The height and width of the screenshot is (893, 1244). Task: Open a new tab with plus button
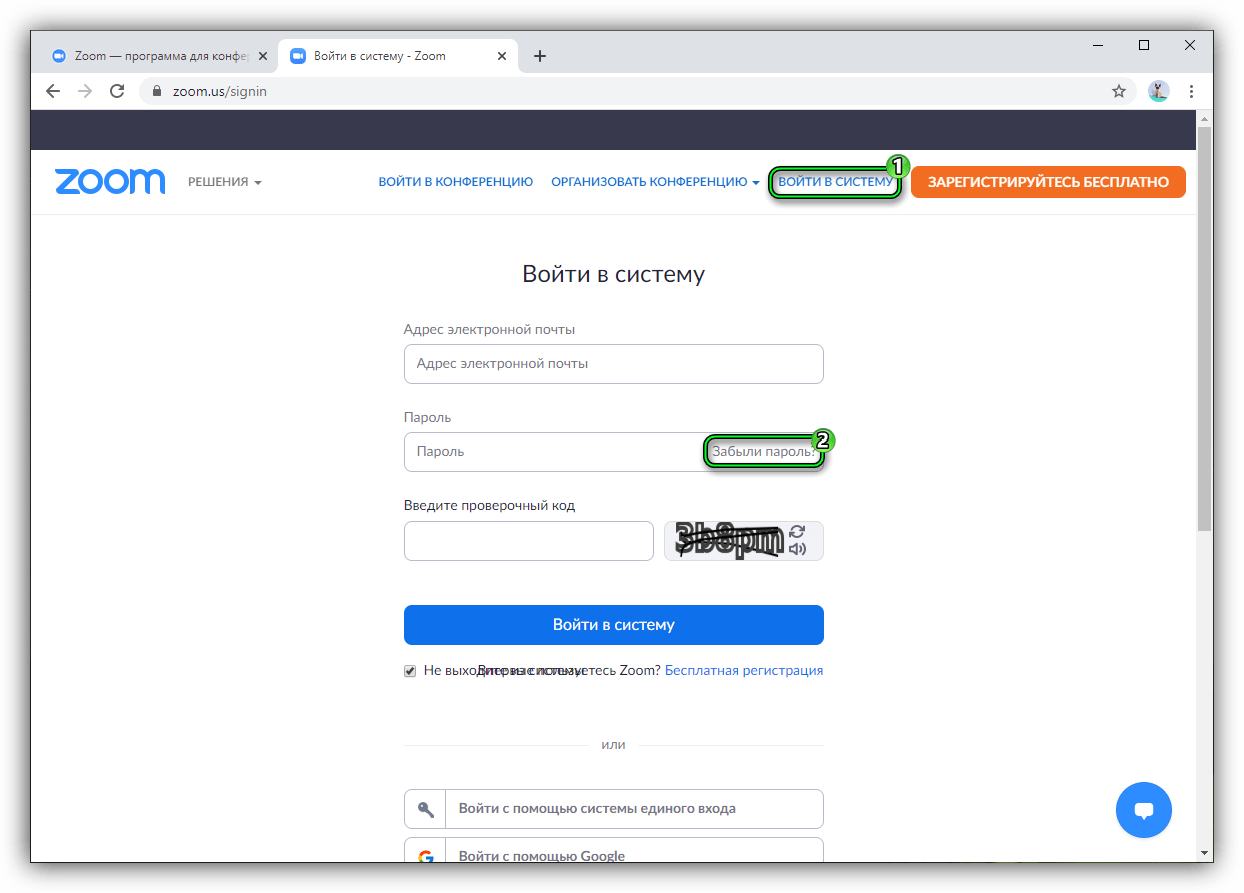click(540, 56)
